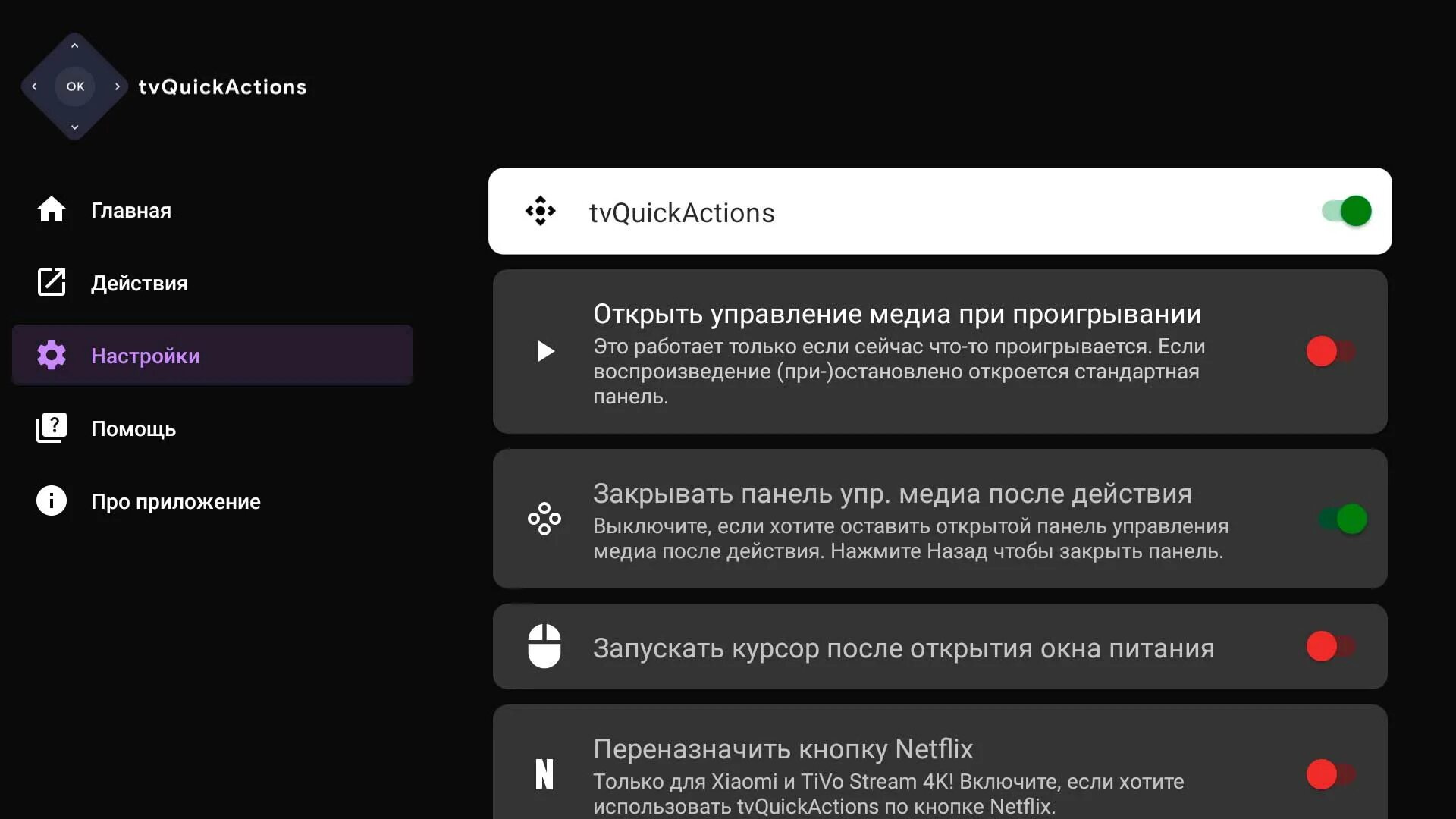
Task: Click the tvQuickActions header title text
Action: pos(222,86)
